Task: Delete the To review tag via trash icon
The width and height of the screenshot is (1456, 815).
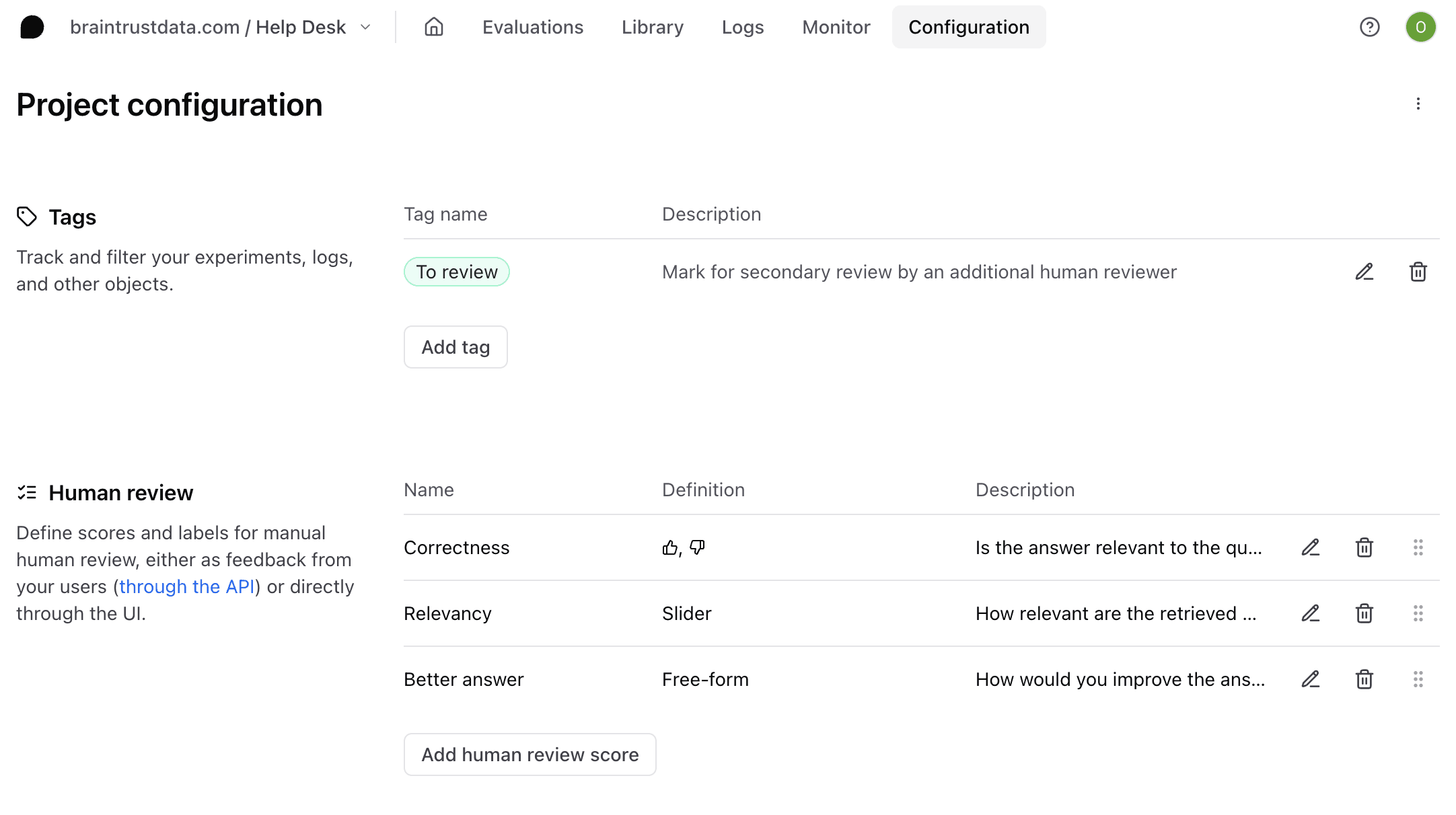Action: point(1418,272)
